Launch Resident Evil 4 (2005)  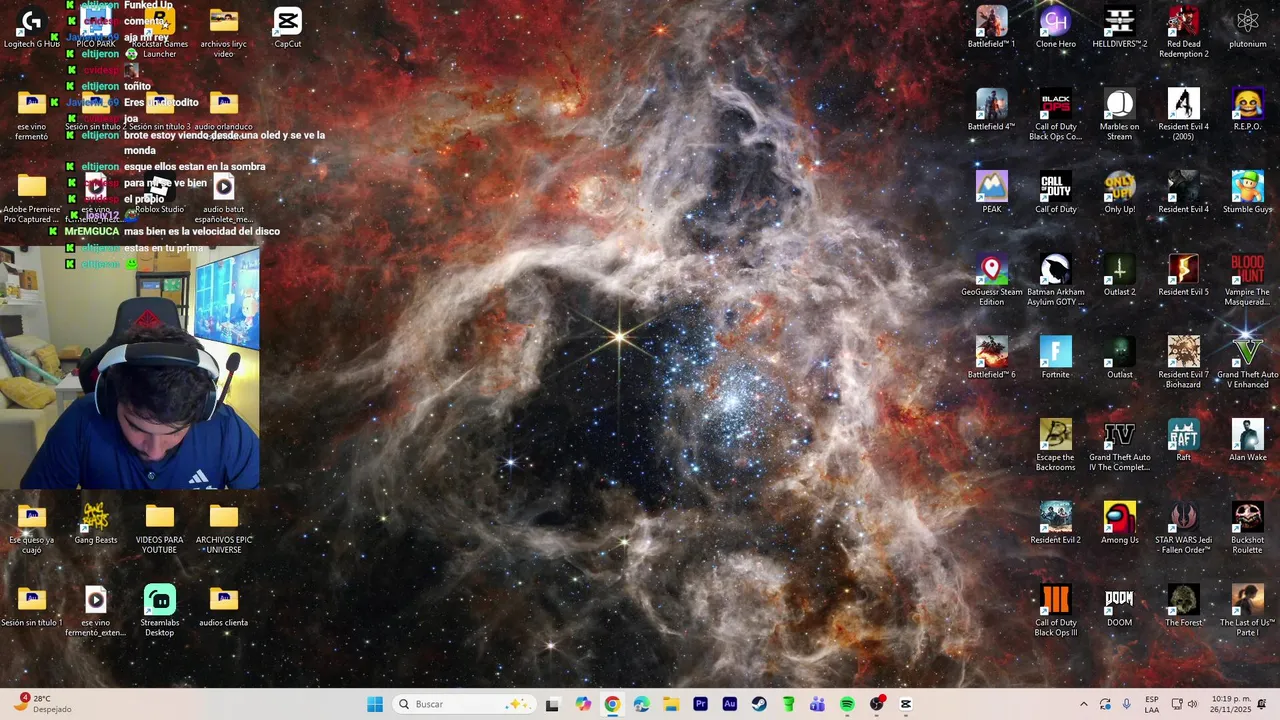(x=1184, y=115)
